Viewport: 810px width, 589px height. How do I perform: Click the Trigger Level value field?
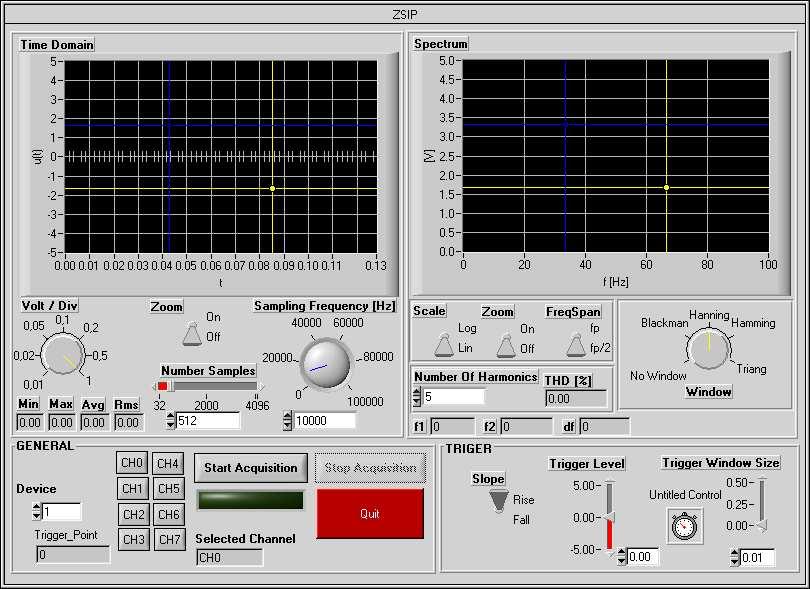click(x=643, y=557)
